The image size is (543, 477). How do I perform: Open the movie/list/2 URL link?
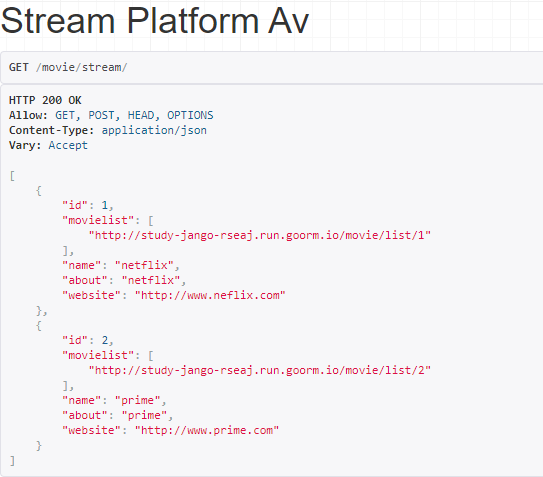(260, 371)
